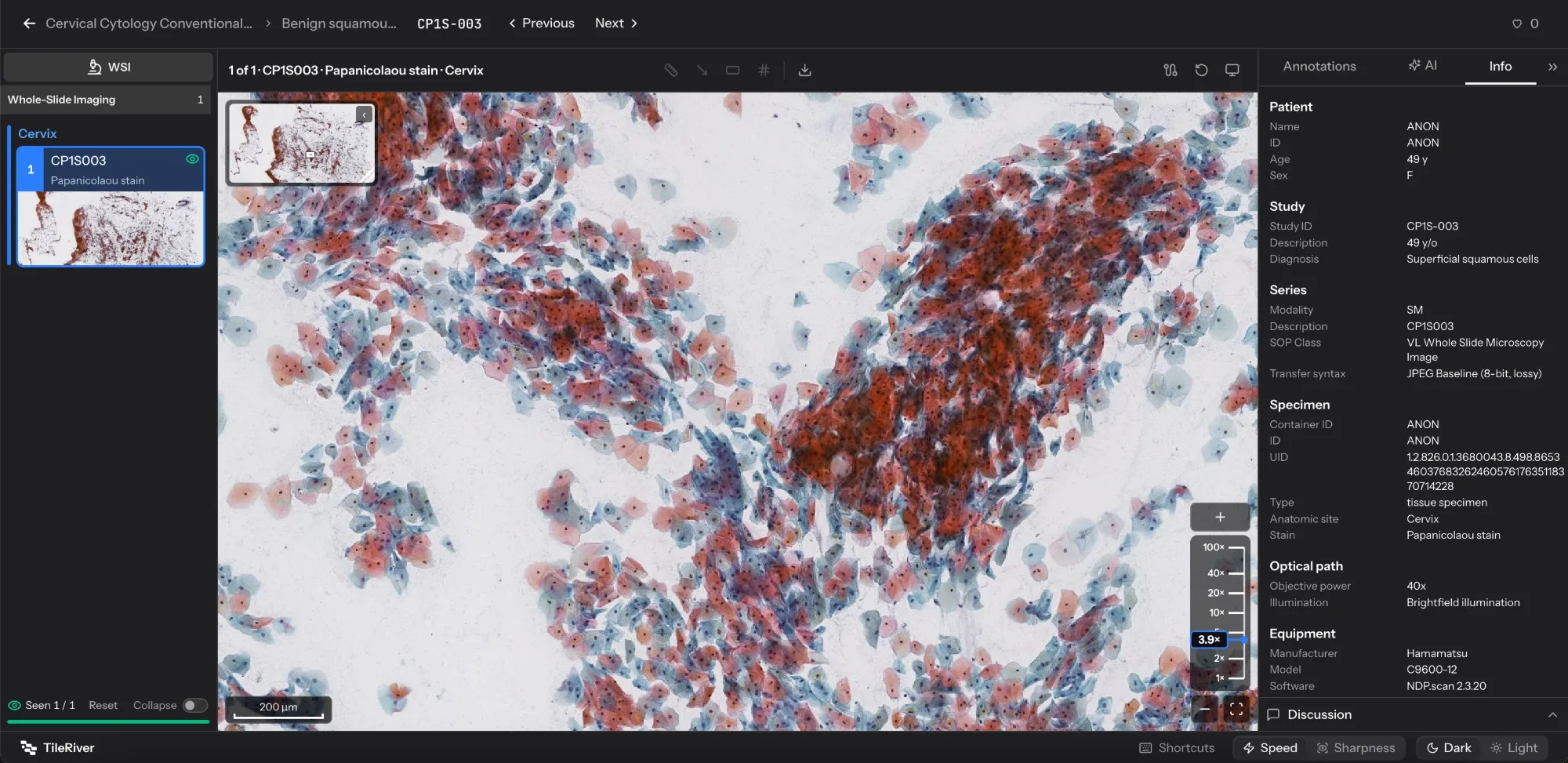
Task: Select the rectangle annotation tool
Action: coord(732,71)
